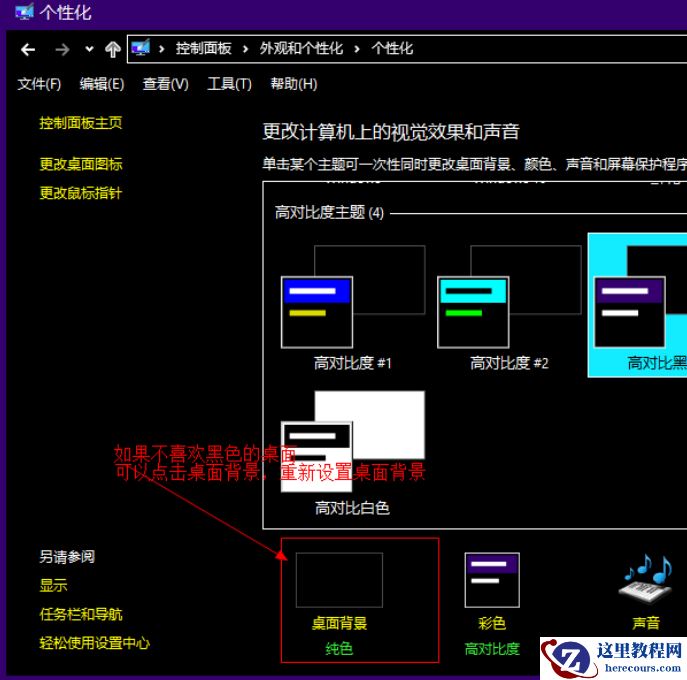Select the highlighted 高对比黑色 theme

[637, 305]
